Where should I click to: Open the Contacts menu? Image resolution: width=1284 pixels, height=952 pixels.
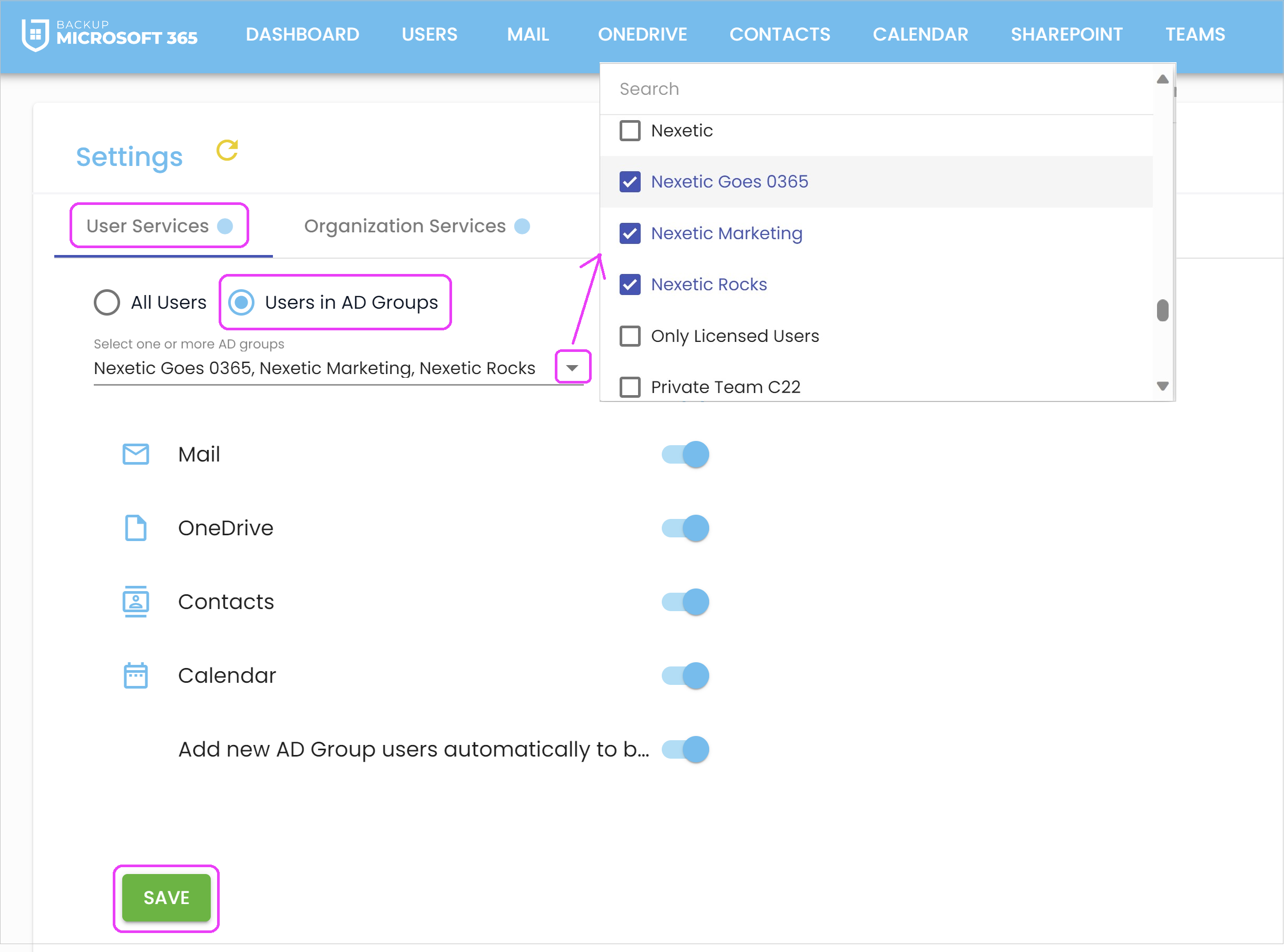point(780,35)
